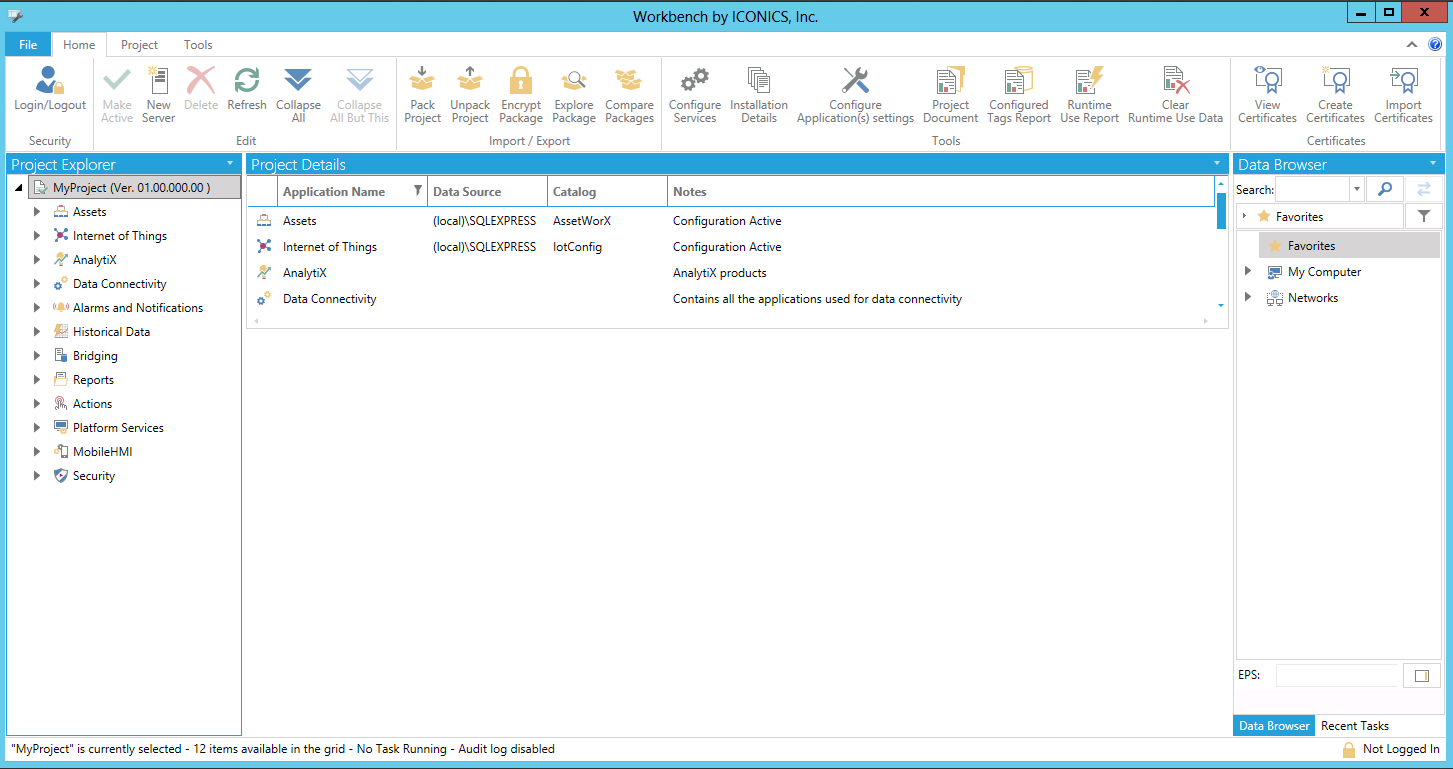Open the Search box dropdown arrow
This screenshot has height=769, width=1453.
coord(1357,189)
